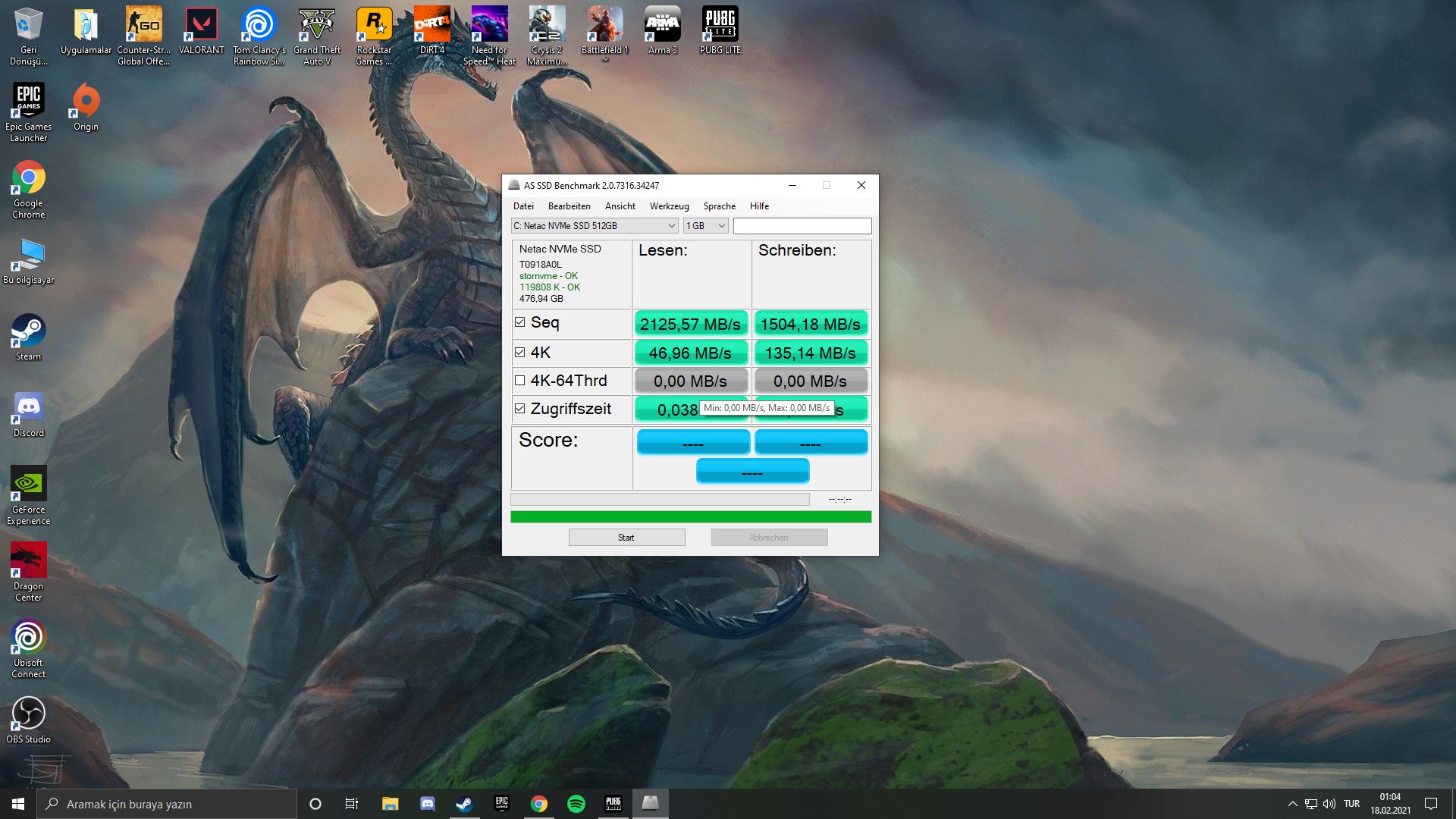Click the Seq write result 1504,18 MB/s
1456x819 pixels.
tap(811, 324)
